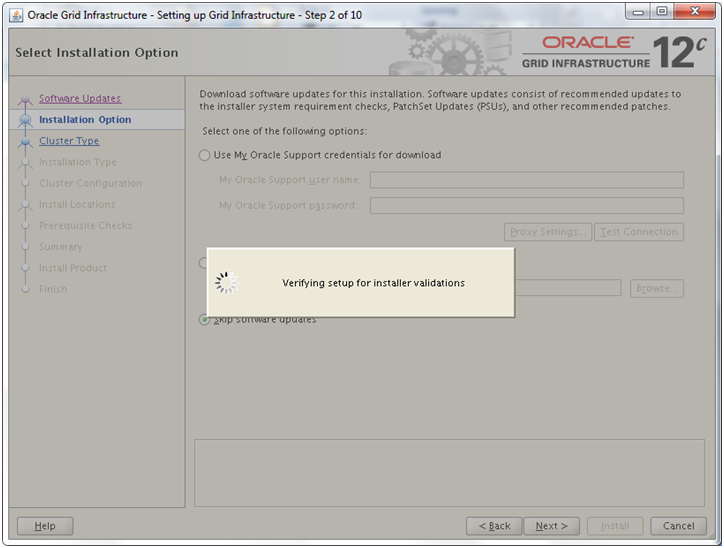
Task: Open the Software Updates step link
Action: click(x=80, y=98)
